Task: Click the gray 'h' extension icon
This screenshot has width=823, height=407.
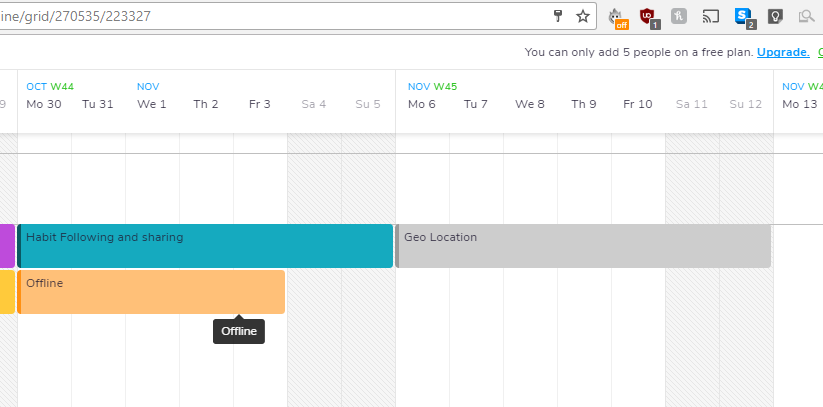Action: pos(679,16)
